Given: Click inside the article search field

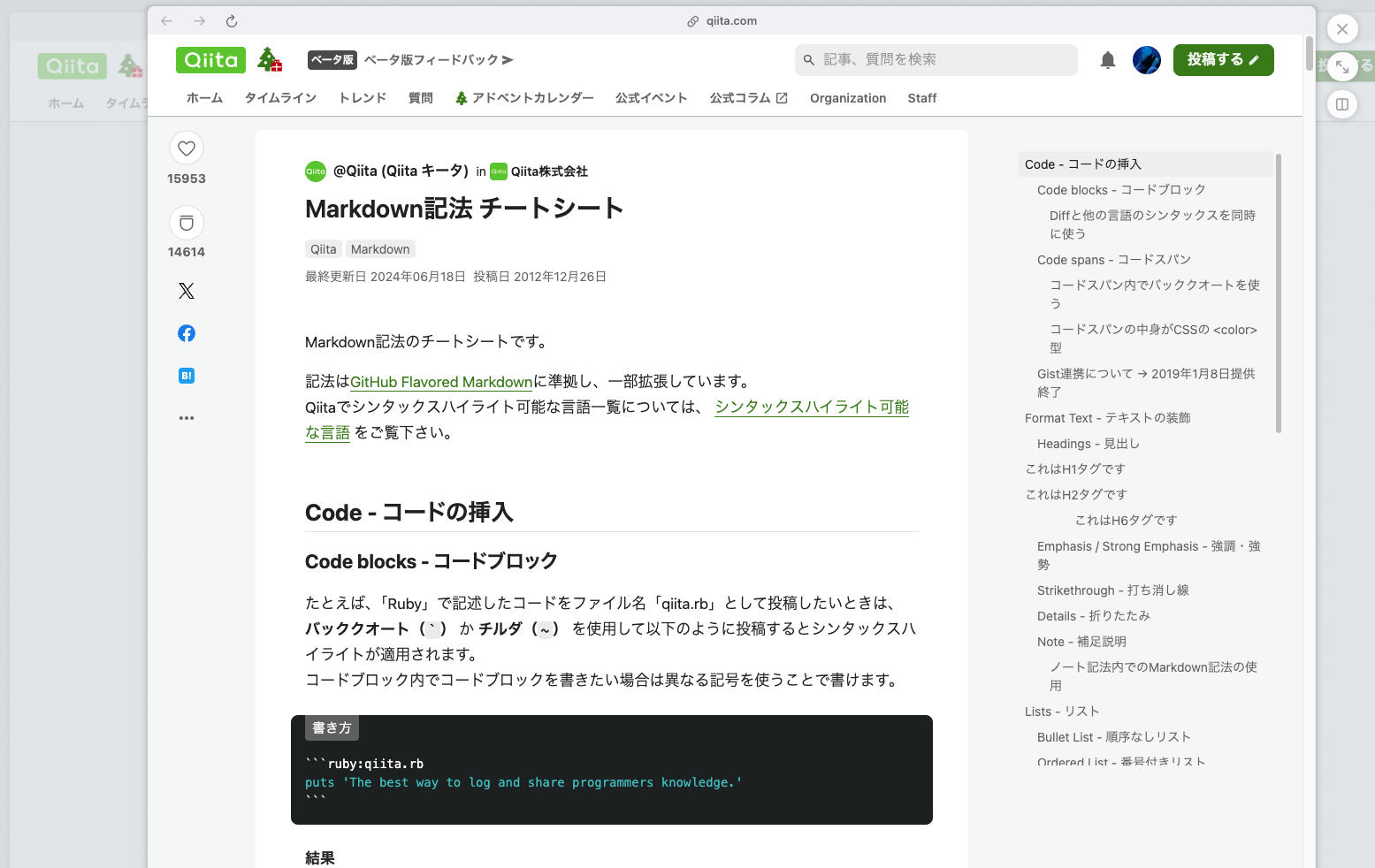Looking at the screenshot, I should pos(936,59).
